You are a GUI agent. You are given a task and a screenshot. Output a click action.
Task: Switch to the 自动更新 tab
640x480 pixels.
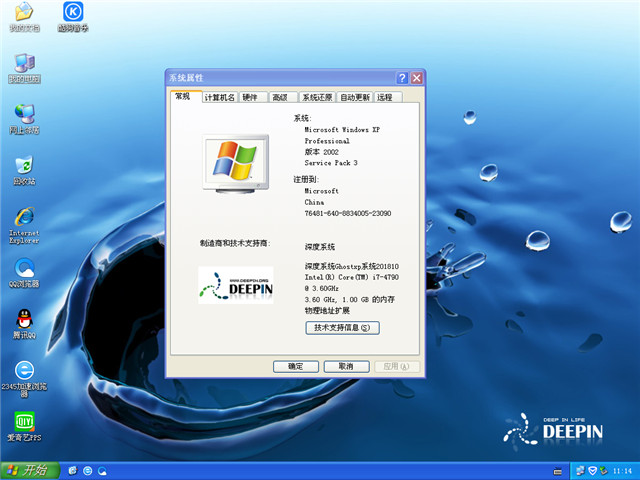click(x=354, y=97)
